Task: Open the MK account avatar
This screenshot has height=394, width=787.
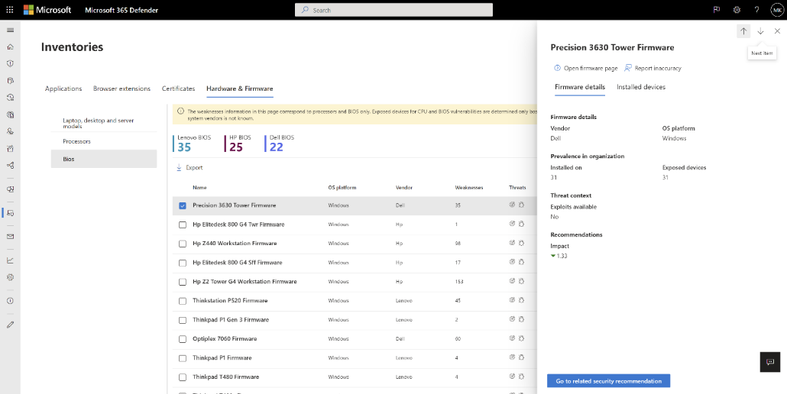Action: tap(776, 10)
